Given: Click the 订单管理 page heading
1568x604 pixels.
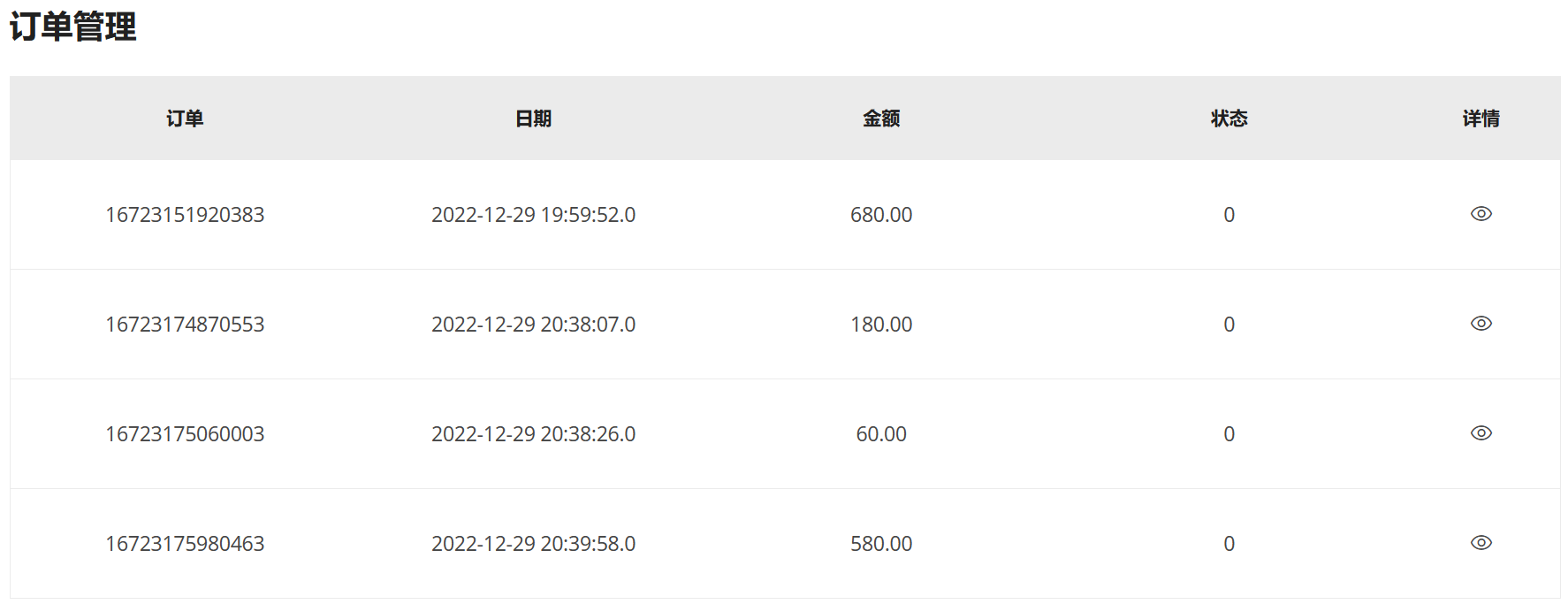Looking at the screenshot, I should pos(73,27).
